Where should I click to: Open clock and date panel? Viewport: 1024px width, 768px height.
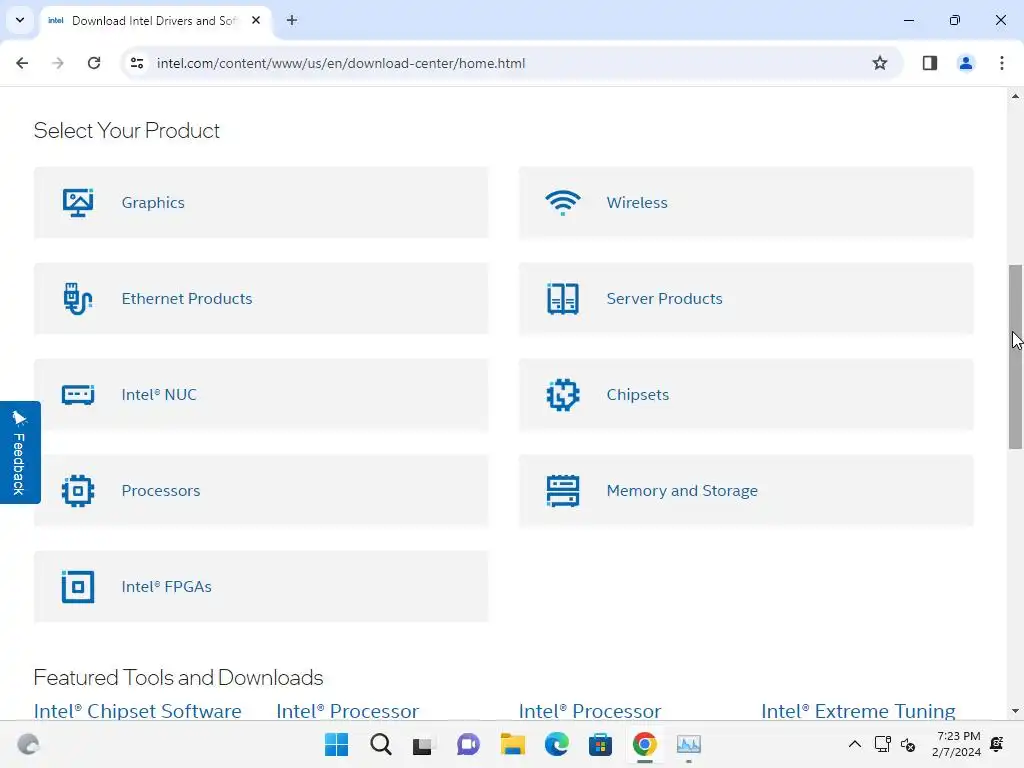pyautogui.click(x=957, y=744)
